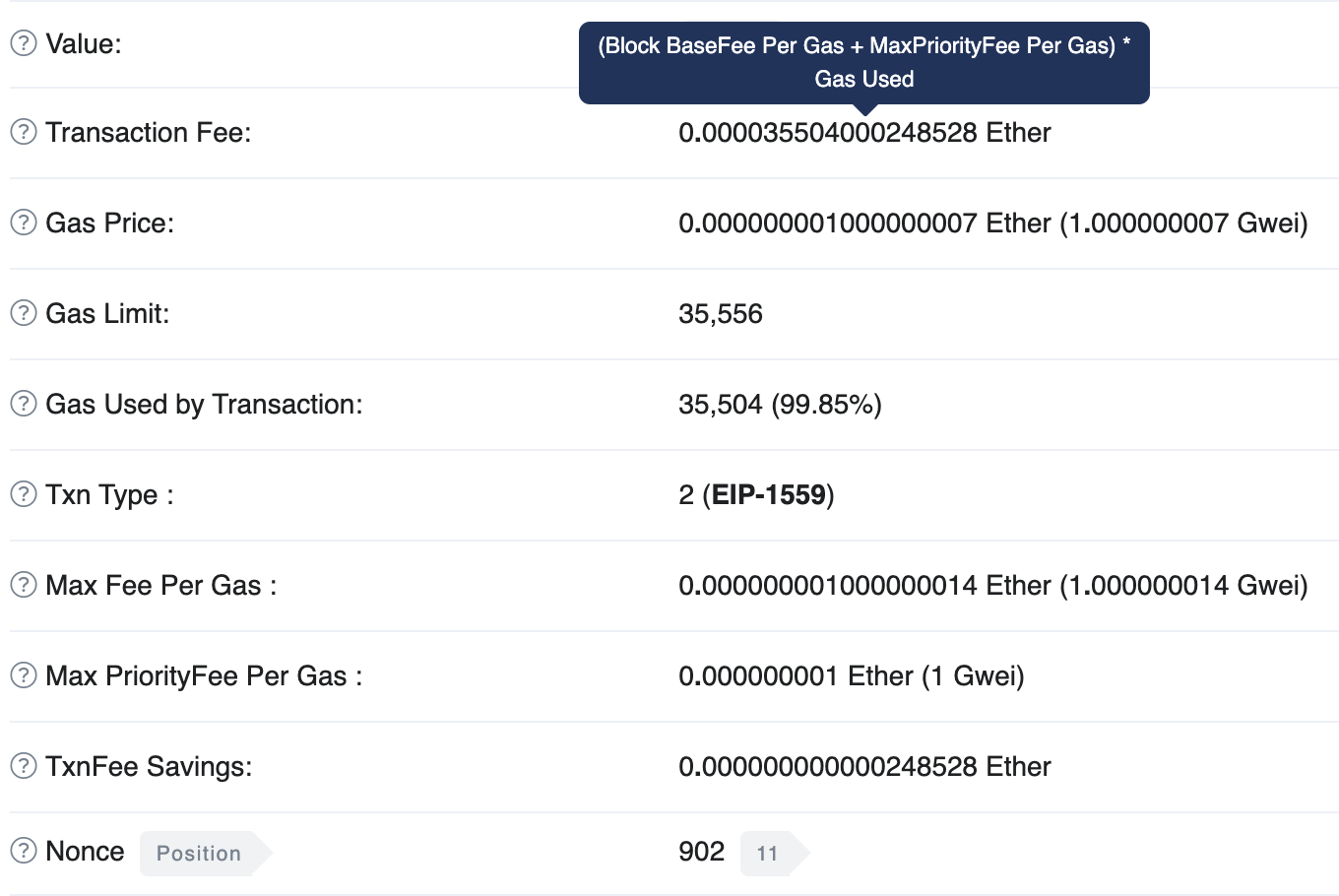1339x896 pixels.
Task: Click the Max PriorityFee Per Gas help icon
Action: click(x=22, y=675)
